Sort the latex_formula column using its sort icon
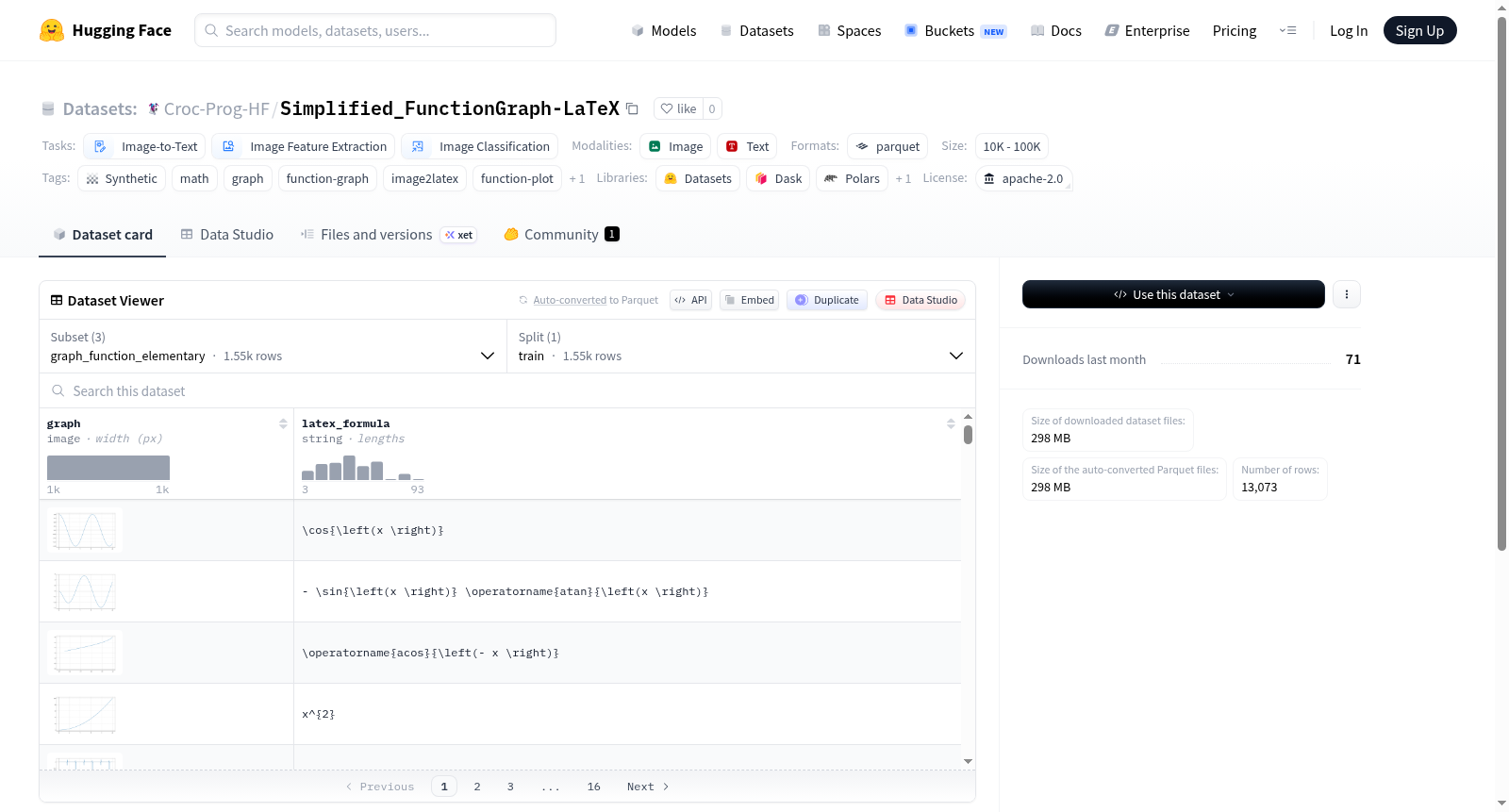The height and width of the screenshot is (812, 1509). click(x=951, y=423)
